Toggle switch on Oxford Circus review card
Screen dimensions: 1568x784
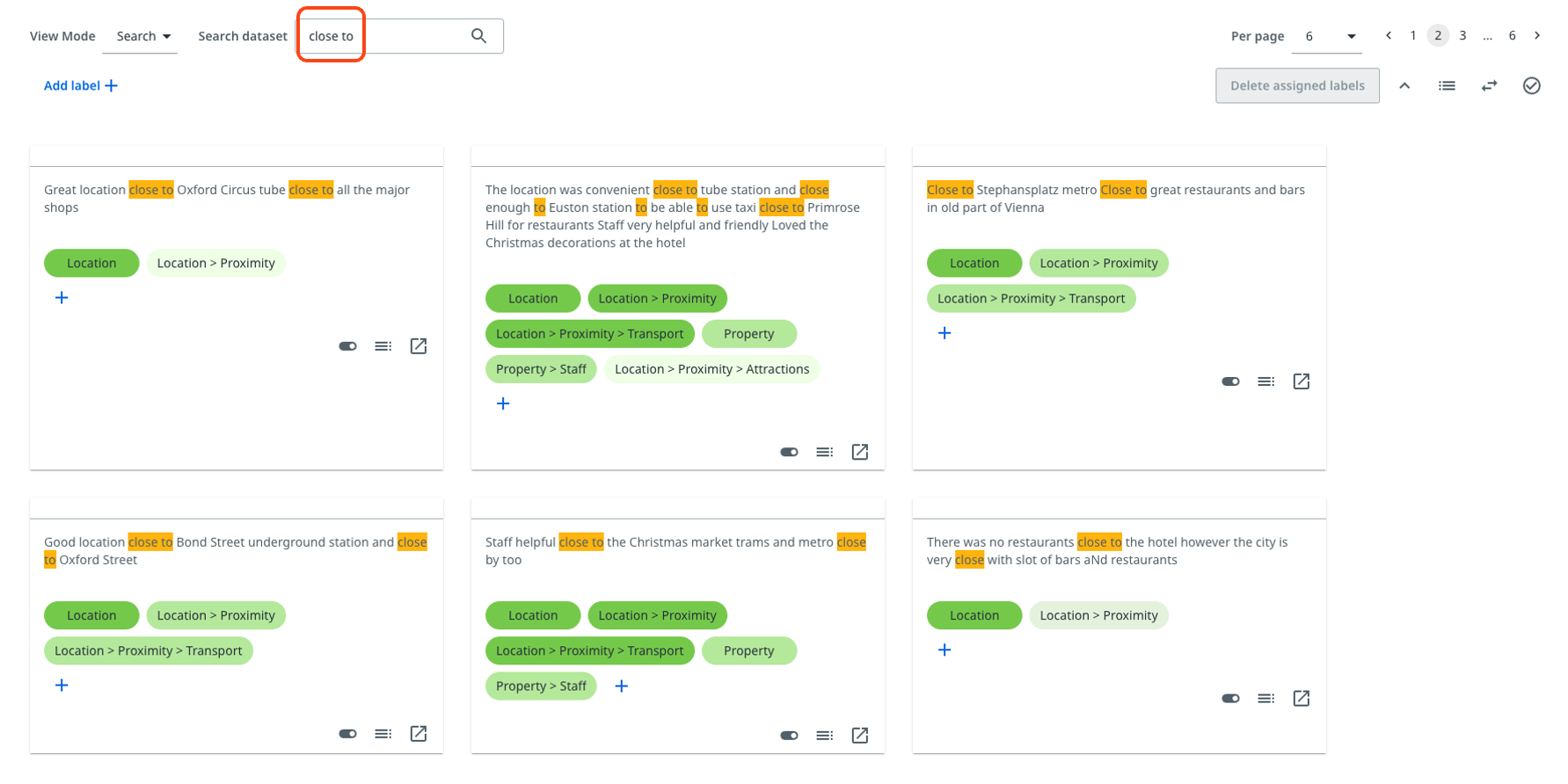click(x=347, y=346)
